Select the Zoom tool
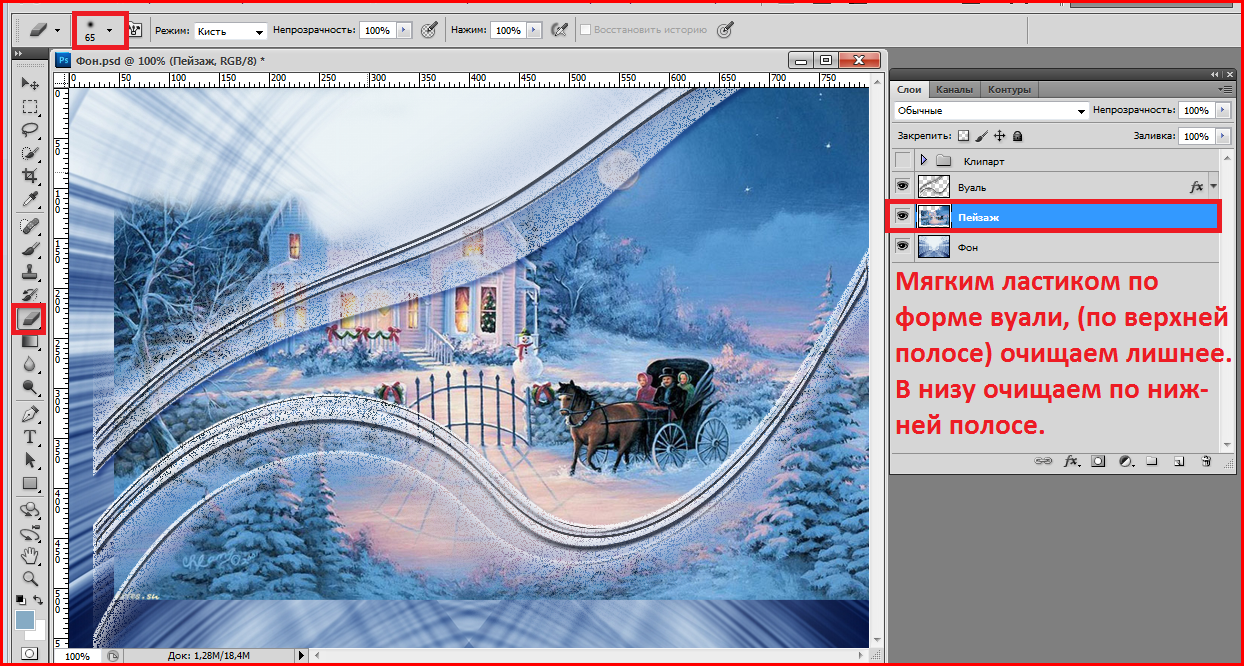This screenshot has height=666, width=1244. click(x=30, y=578)
